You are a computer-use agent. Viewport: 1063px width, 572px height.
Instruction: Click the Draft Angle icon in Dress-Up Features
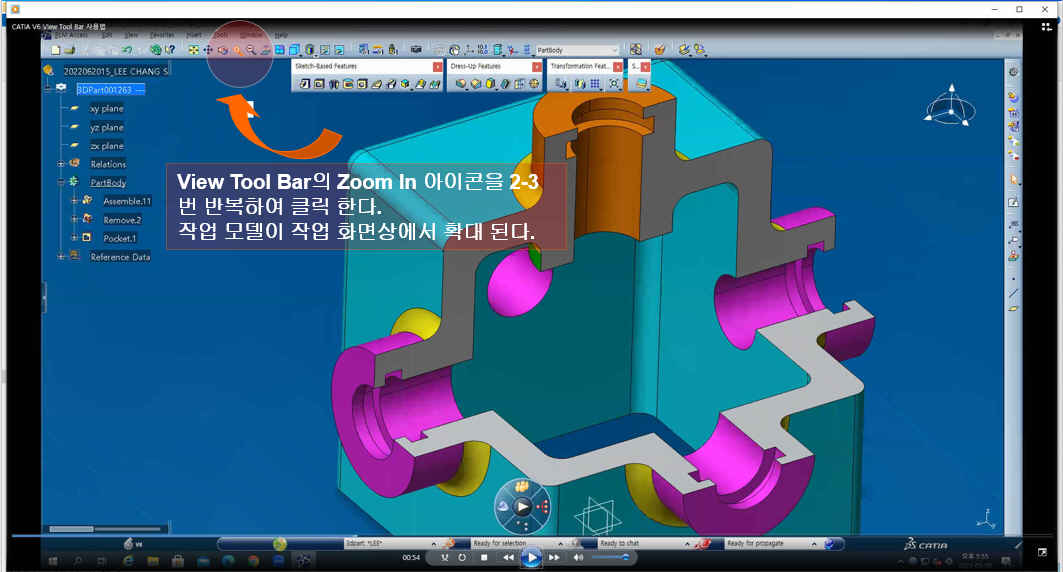(490, 83)
